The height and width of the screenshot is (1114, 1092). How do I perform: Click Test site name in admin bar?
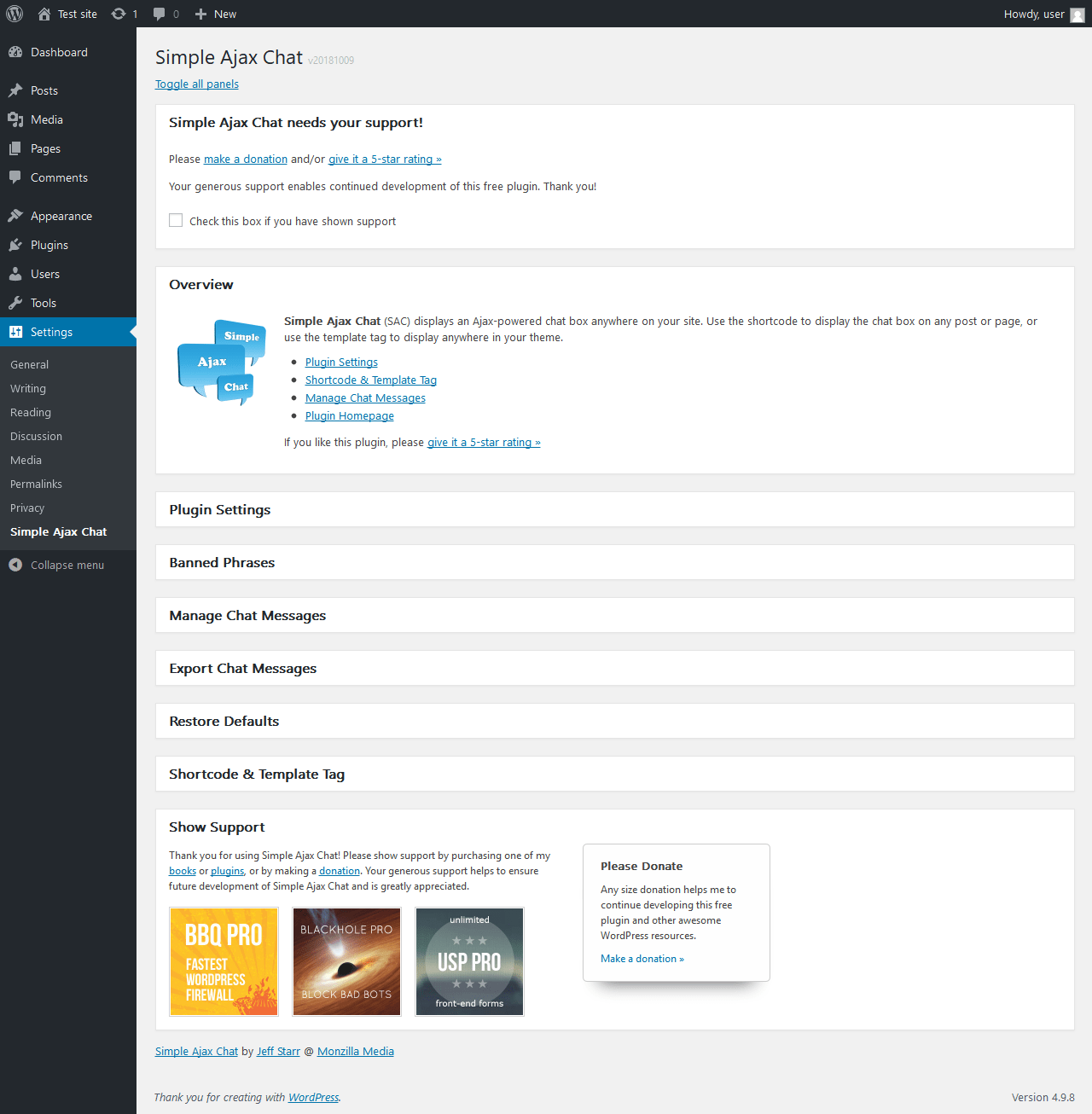pos(78,14)
